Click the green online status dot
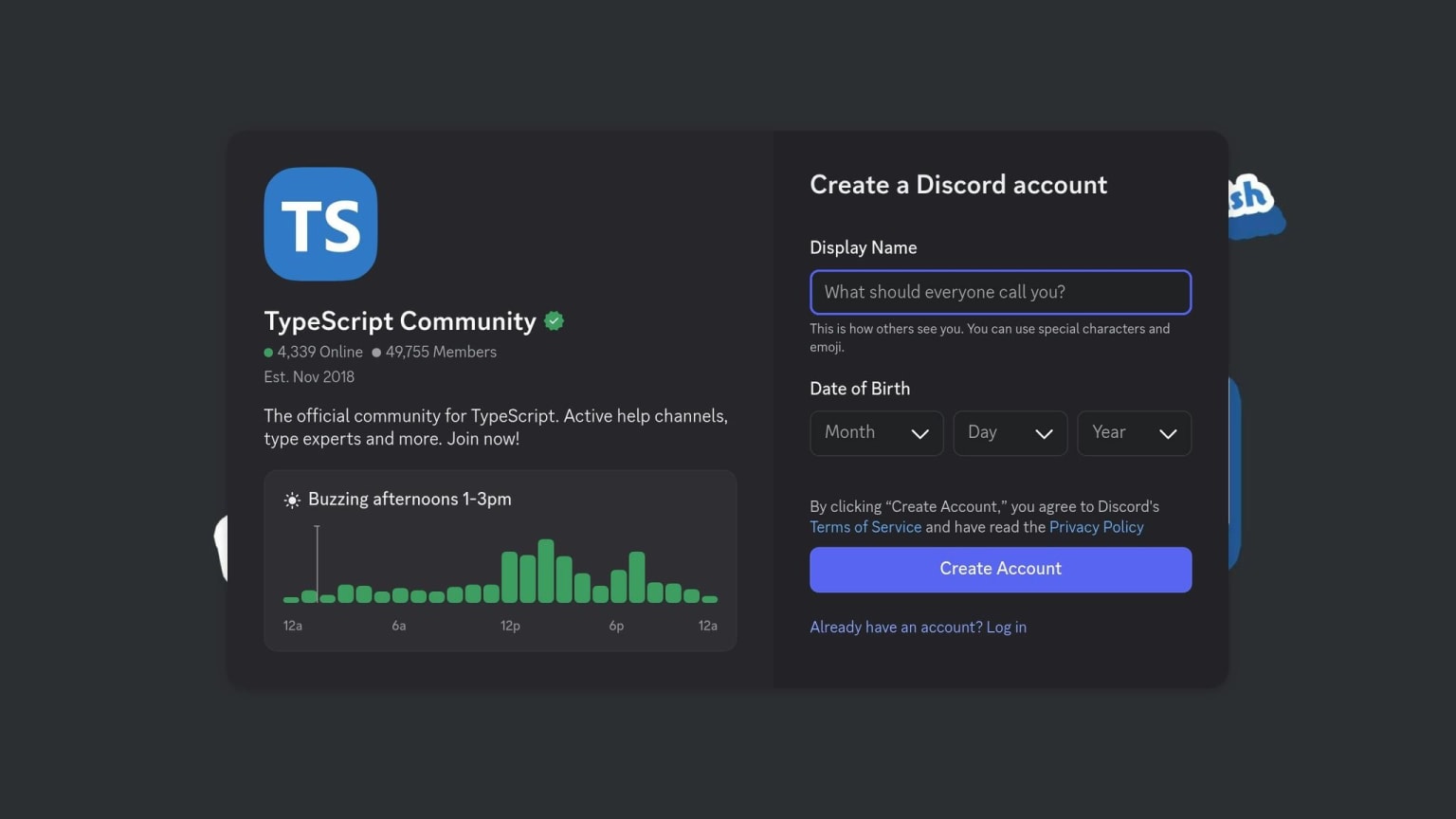Screen dimensions: 1456x819 click(x=268, y=353)
